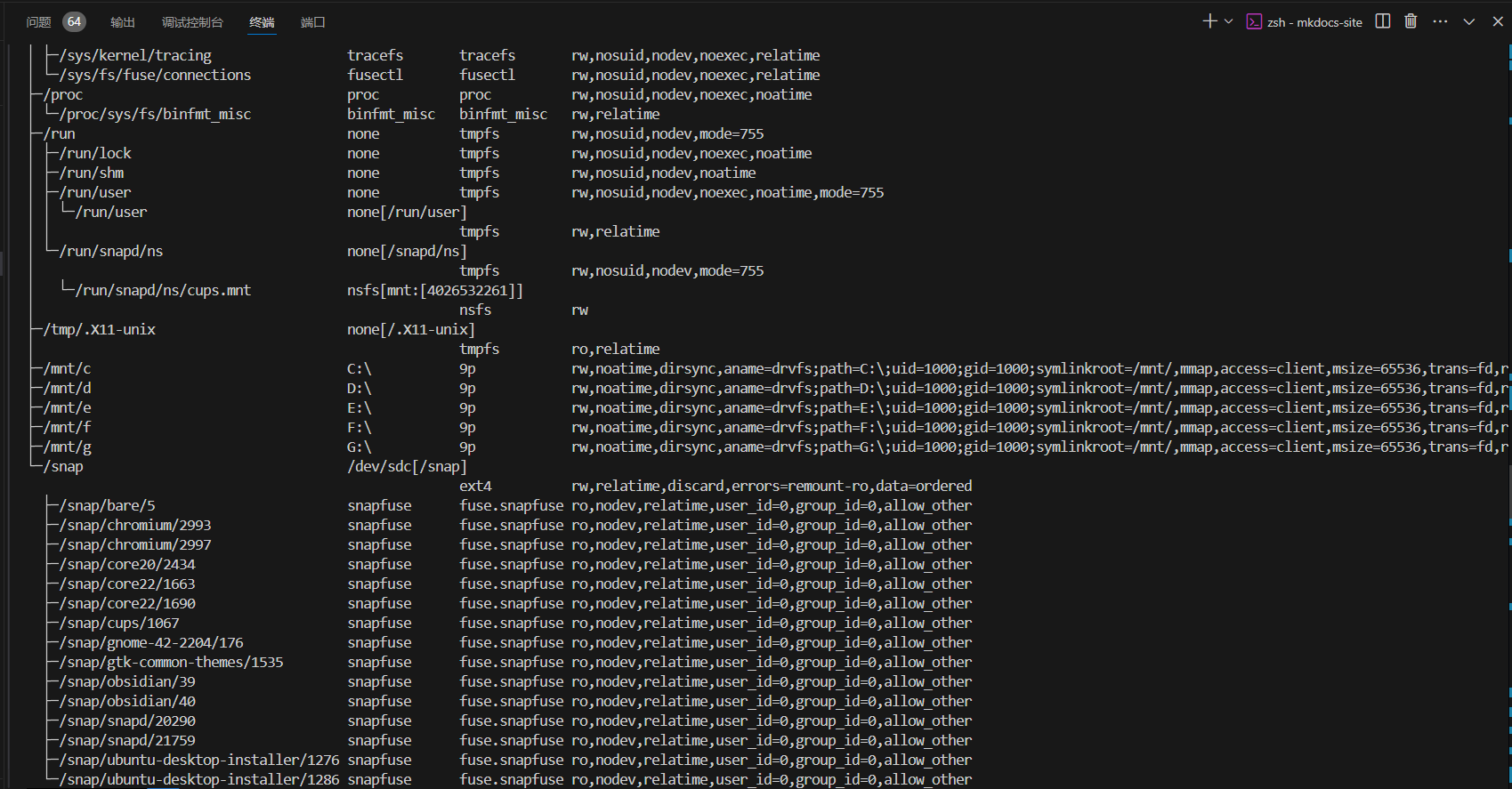Collapse the panel with chevron down

[1469, 21]
